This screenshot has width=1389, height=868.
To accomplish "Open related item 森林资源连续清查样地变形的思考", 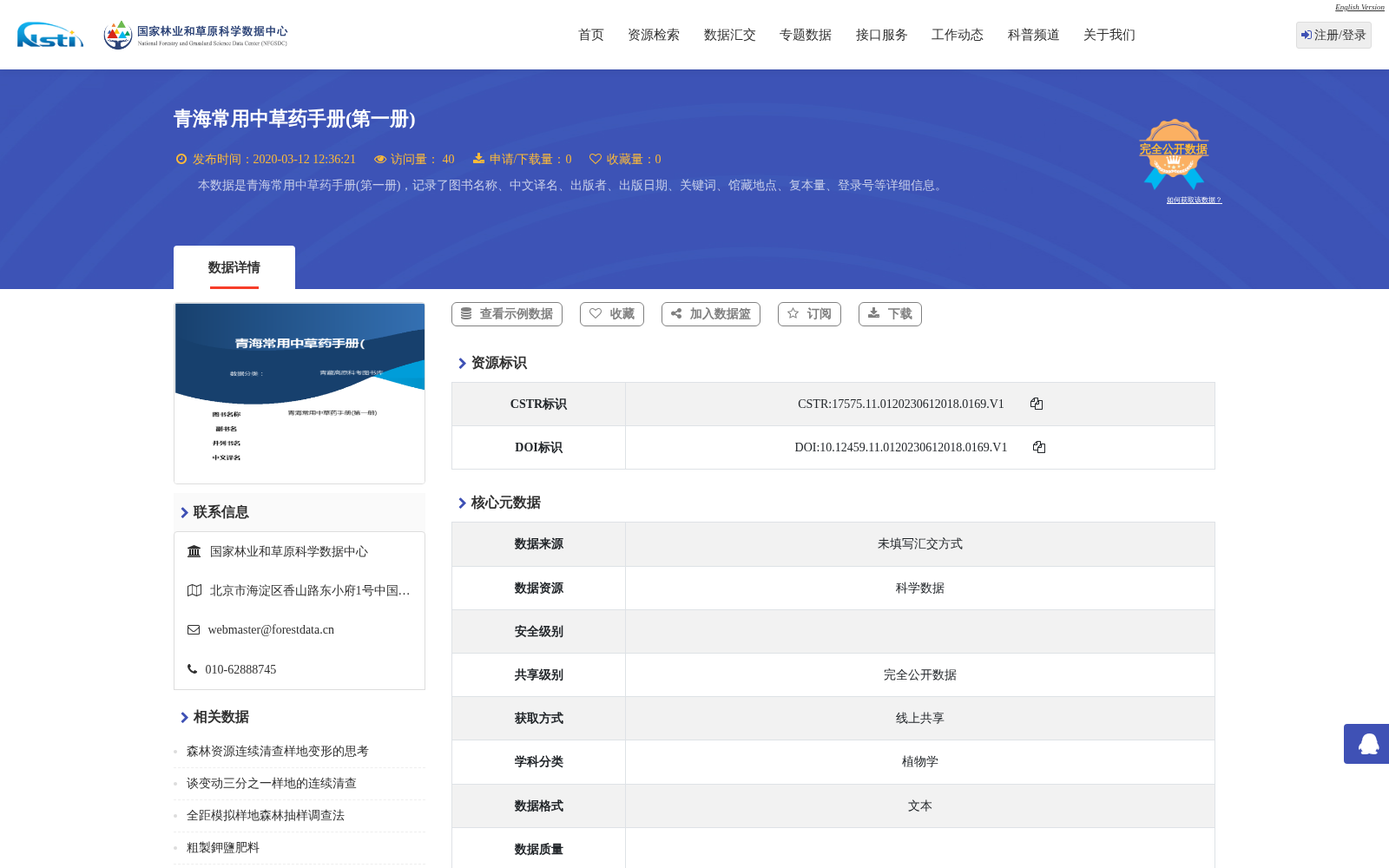I will pyautogui.click(x=278, y=752).
